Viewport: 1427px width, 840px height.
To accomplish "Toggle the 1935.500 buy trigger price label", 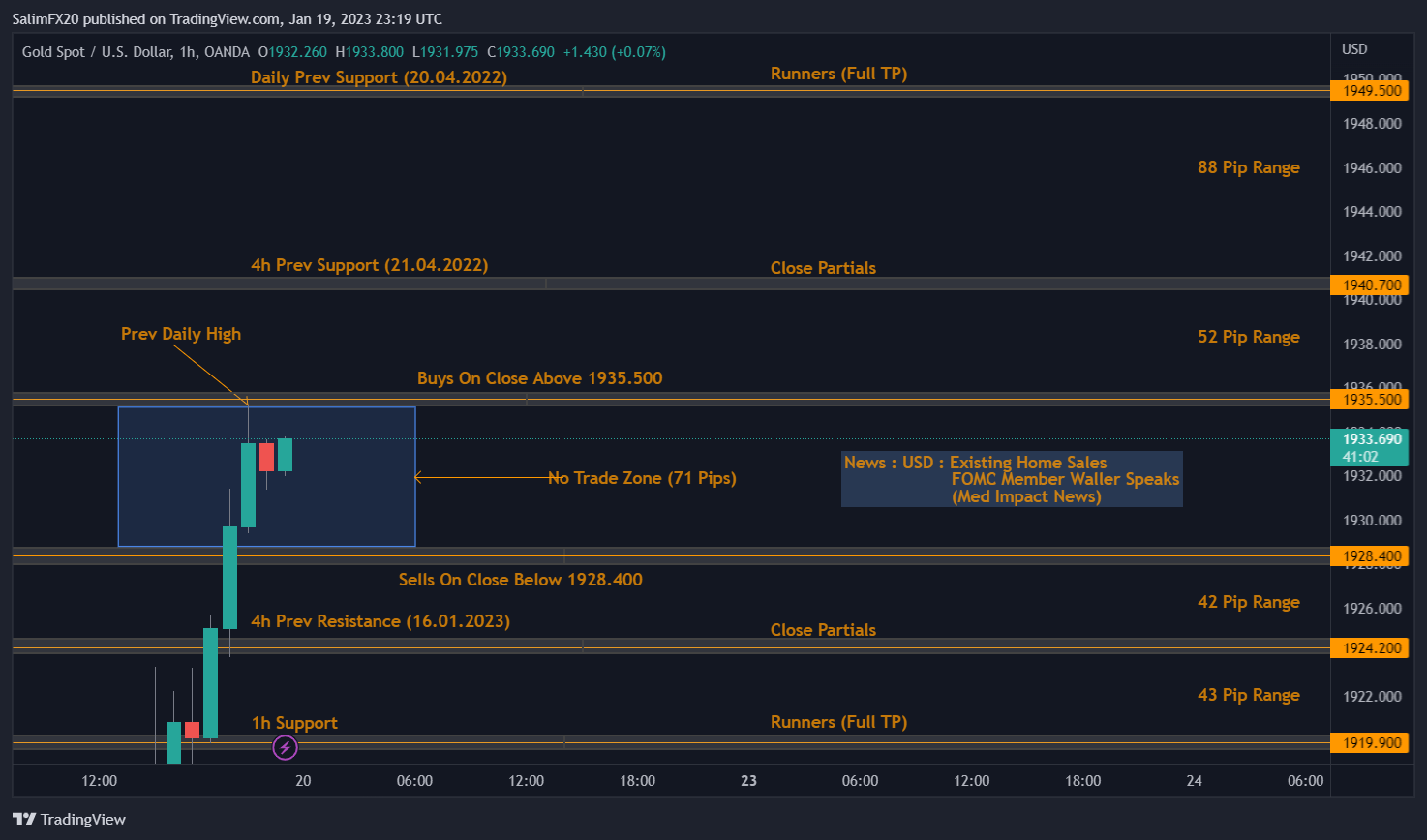I will 1369,399.
